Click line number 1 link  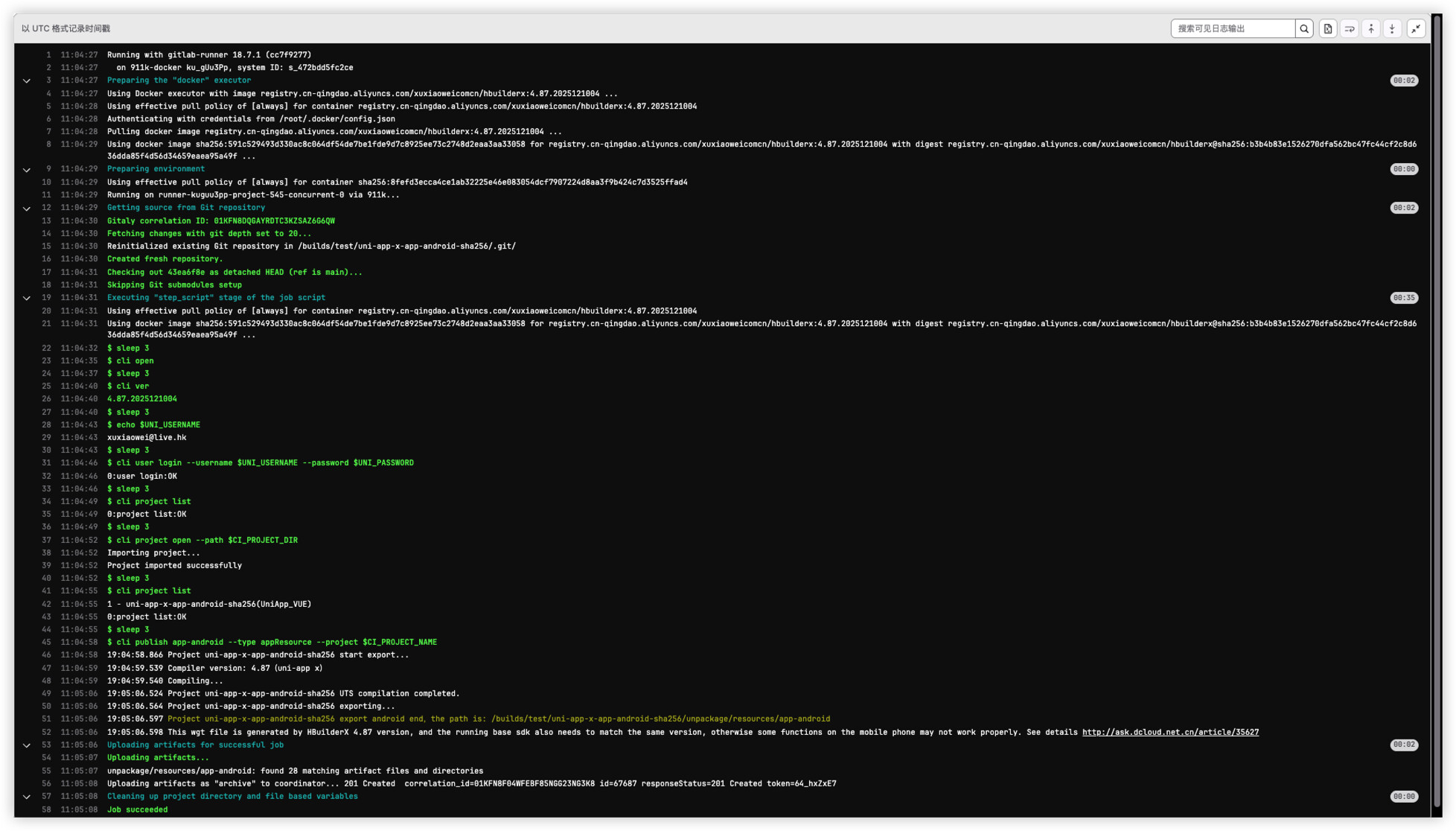click(48, 55)
